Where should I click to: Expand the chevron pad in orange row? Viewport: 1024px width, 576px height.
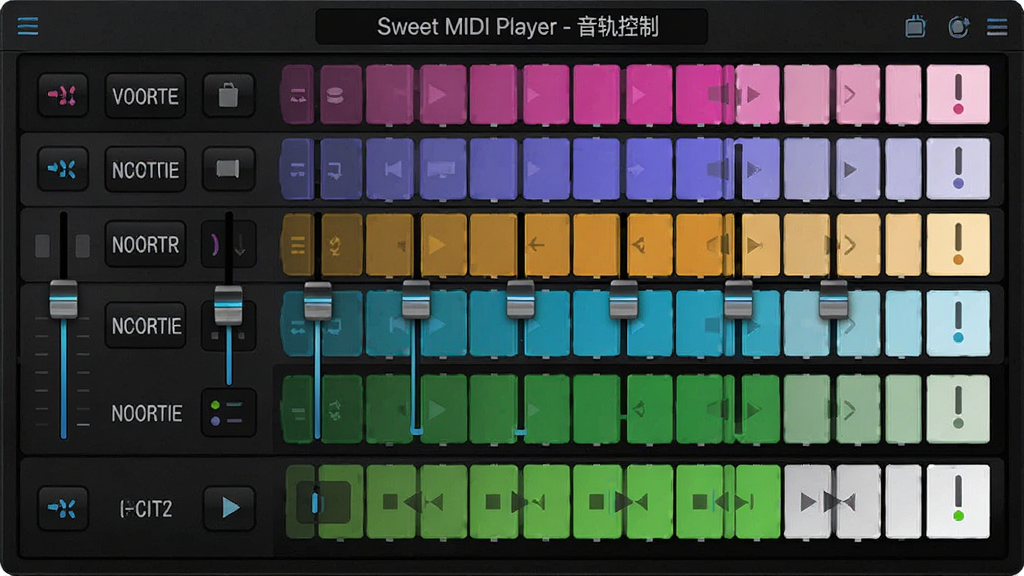pyautogui.click(x=857, y=245)
